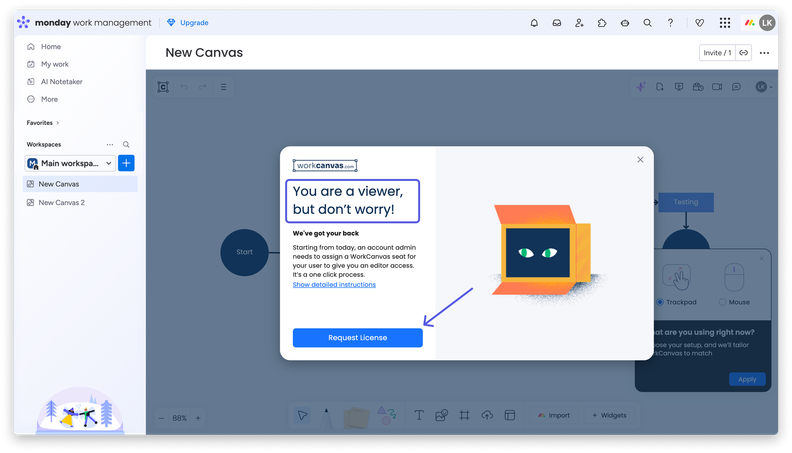Close the trackpad/mouse setup panel
The width and height of the screenshot is (792, 453).
point(762,259)
